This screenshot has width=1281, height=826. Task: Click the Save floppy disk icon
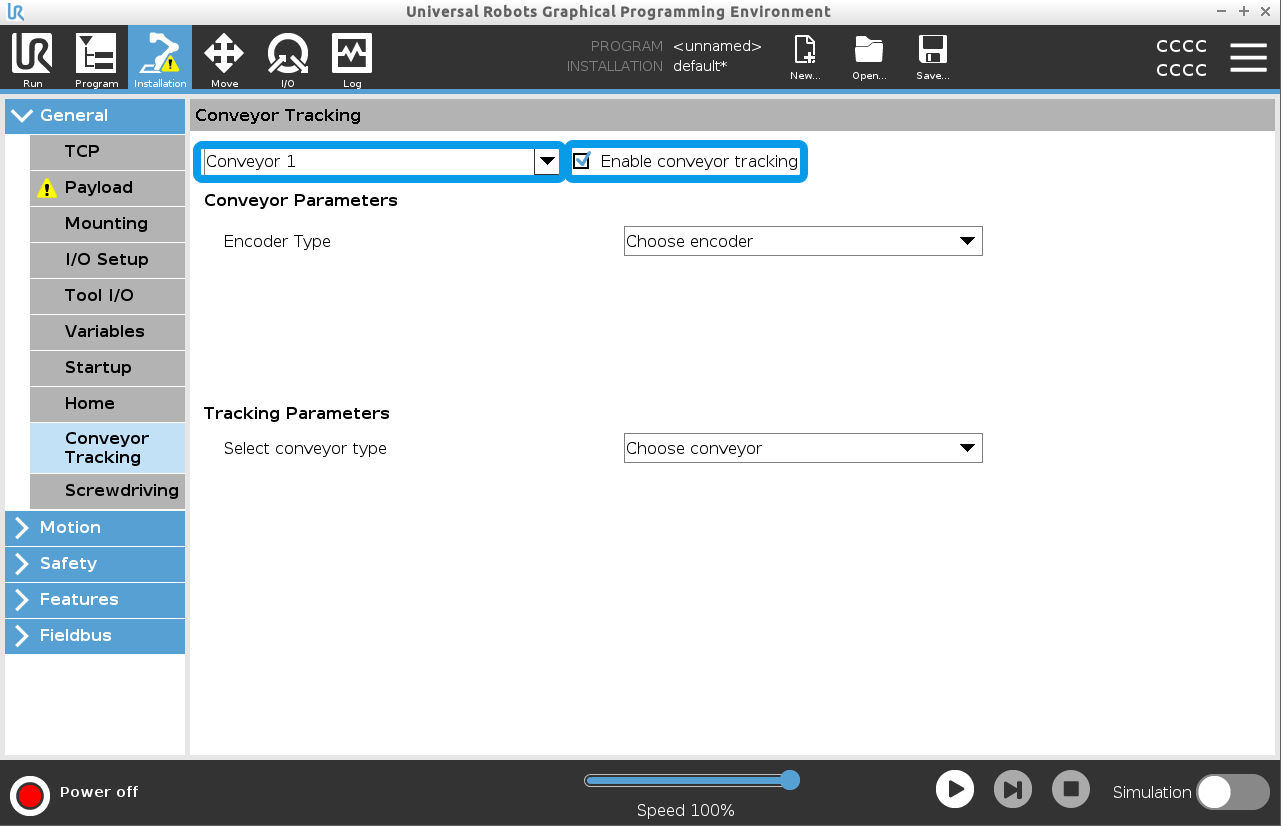[932, 56]
